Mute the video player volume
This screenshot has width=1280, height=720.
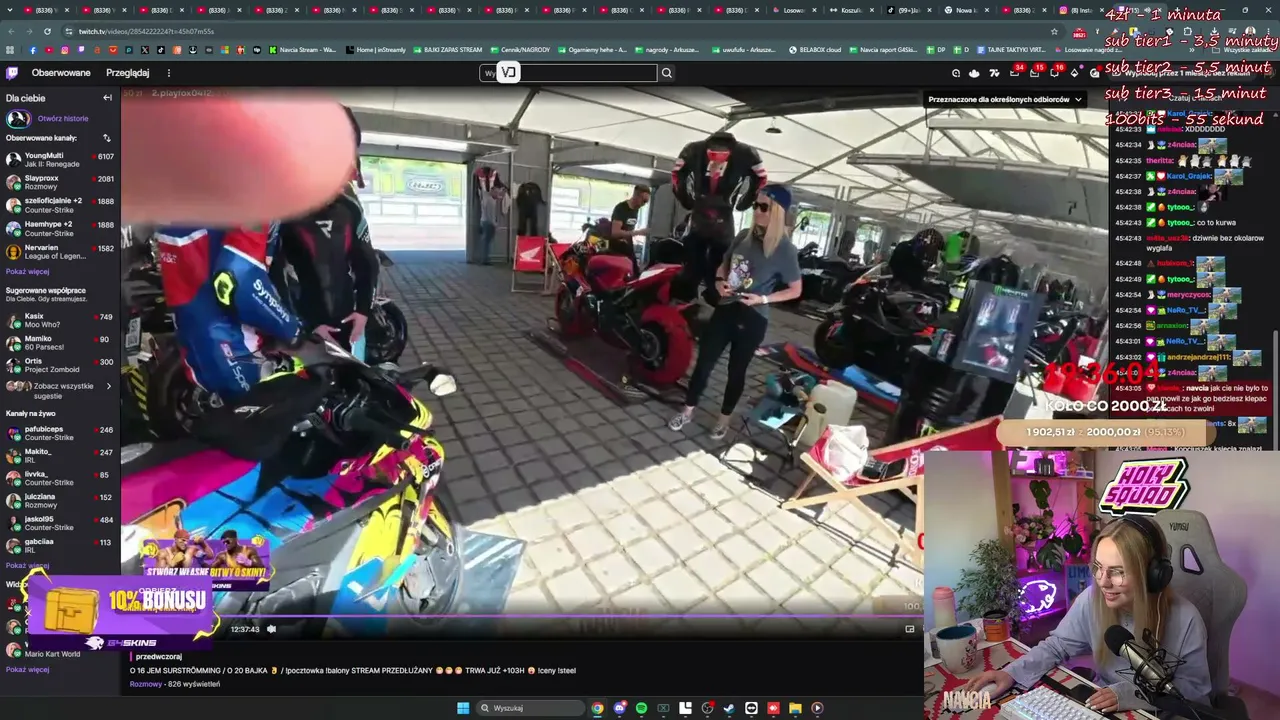point(271,629)
